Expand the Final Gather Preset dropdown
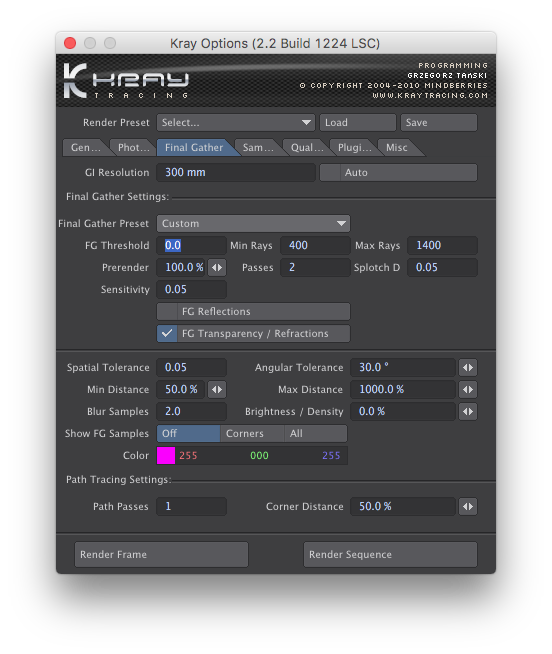This screenshot has width=552, height=654. coord(253,224)
